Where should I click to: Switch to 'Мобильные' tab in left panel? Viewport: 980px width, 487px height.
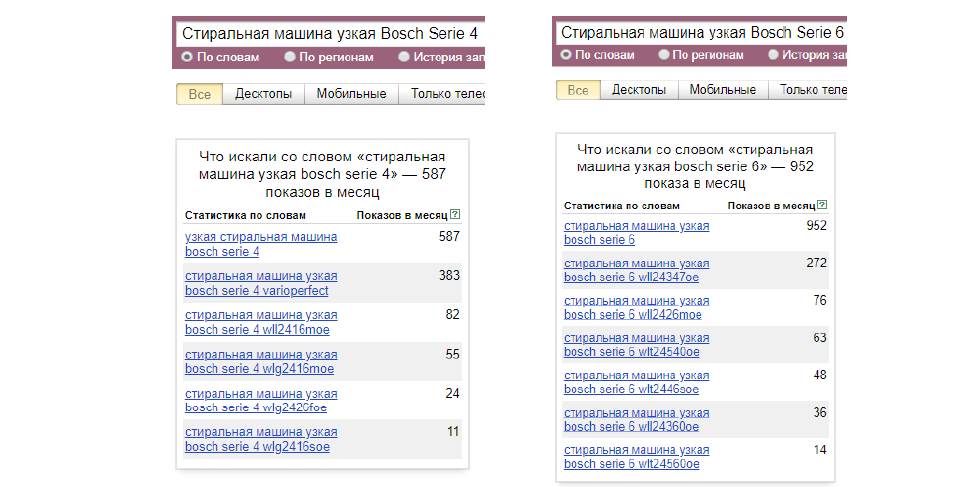(351, 94)
